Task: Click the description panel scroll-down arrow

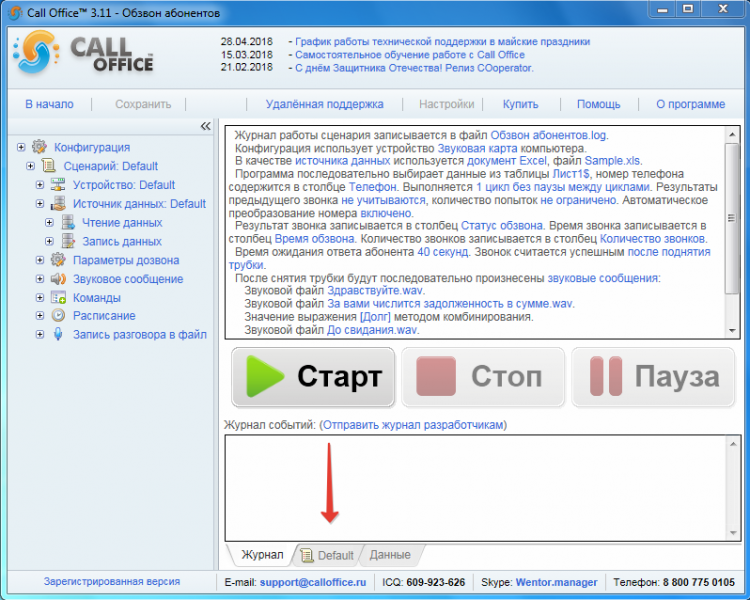Action: point(732,331)
